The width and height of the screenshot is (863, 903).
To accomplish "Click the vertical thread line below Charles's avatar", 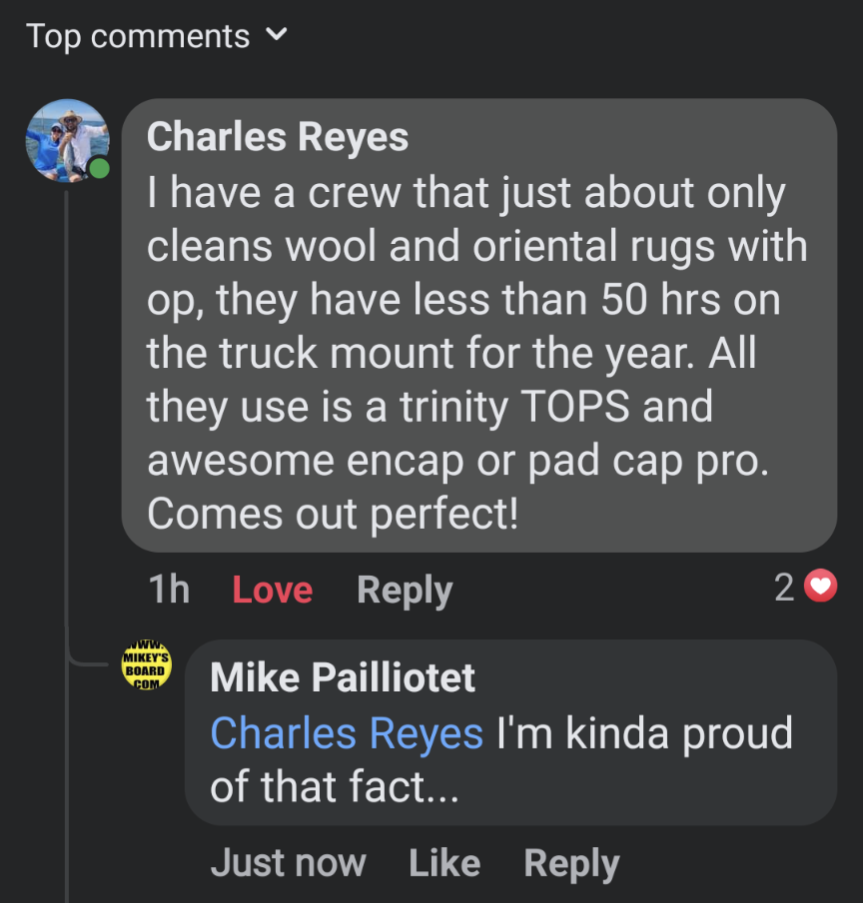I will click(x=66, y=400).
